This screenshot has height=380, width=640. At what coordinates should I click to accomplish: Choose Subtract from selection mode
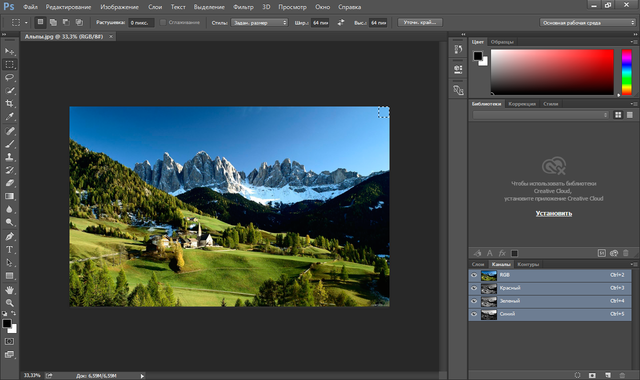point(66,22)
